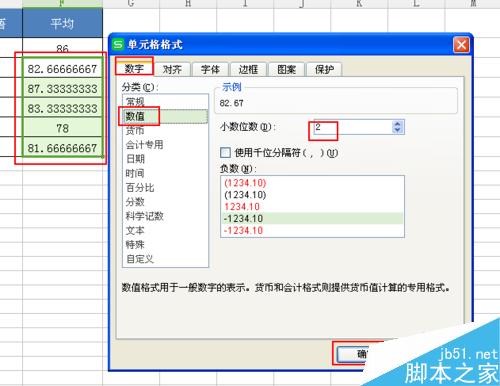Select cell with 81.66666667
Screen dimensions: 500x386
[62, 148]
